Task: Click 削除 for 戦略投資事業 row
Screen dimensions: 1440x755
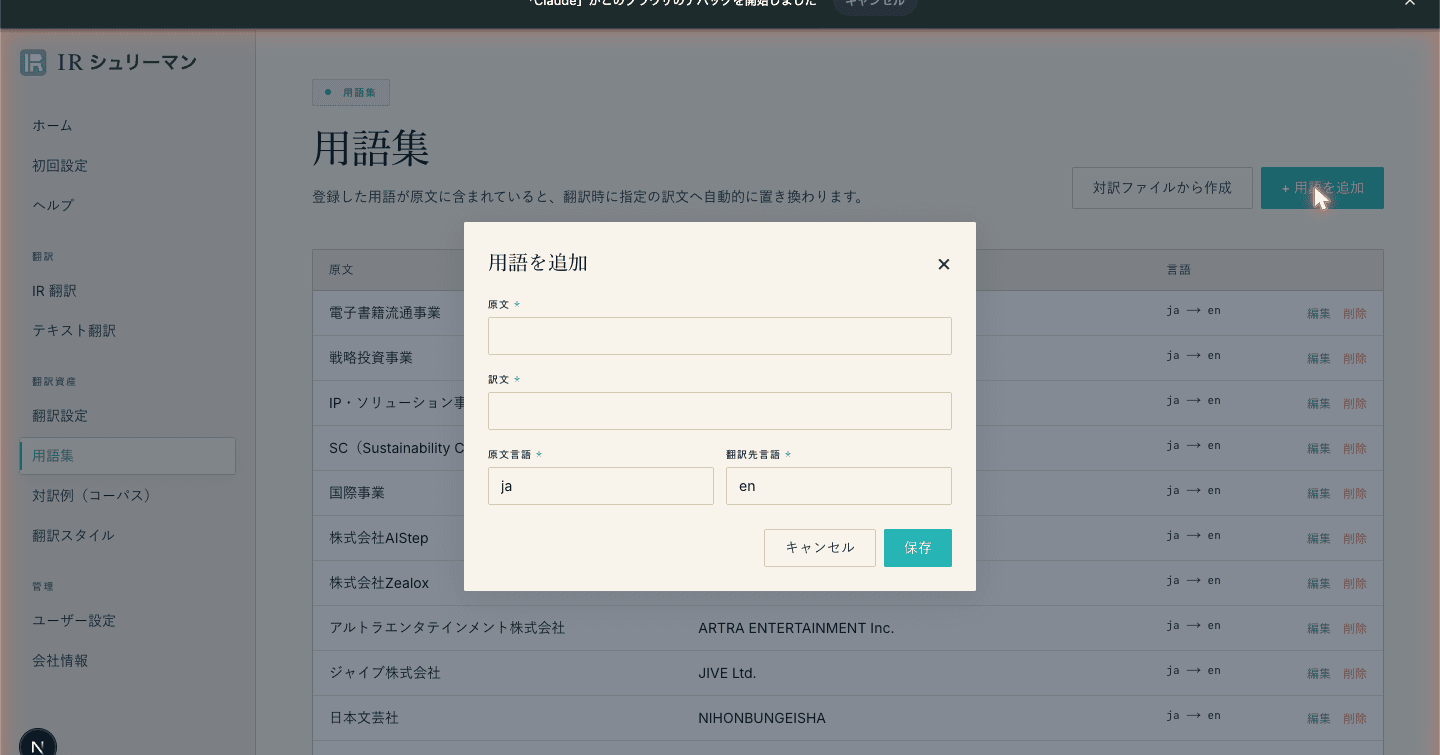Action: pyautogui.click(x=1355, y=359)
